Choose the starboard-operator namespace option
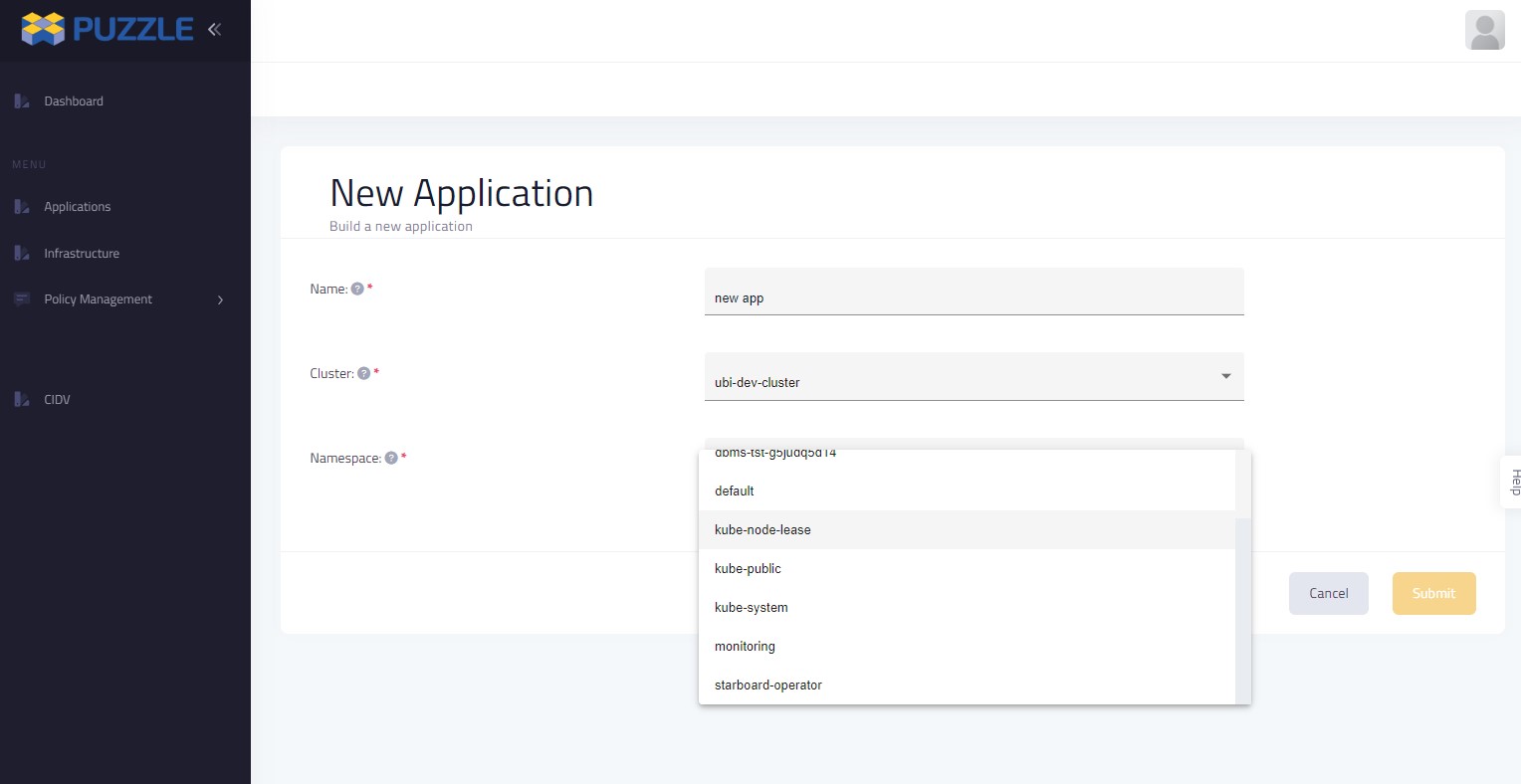 (967, 686)
